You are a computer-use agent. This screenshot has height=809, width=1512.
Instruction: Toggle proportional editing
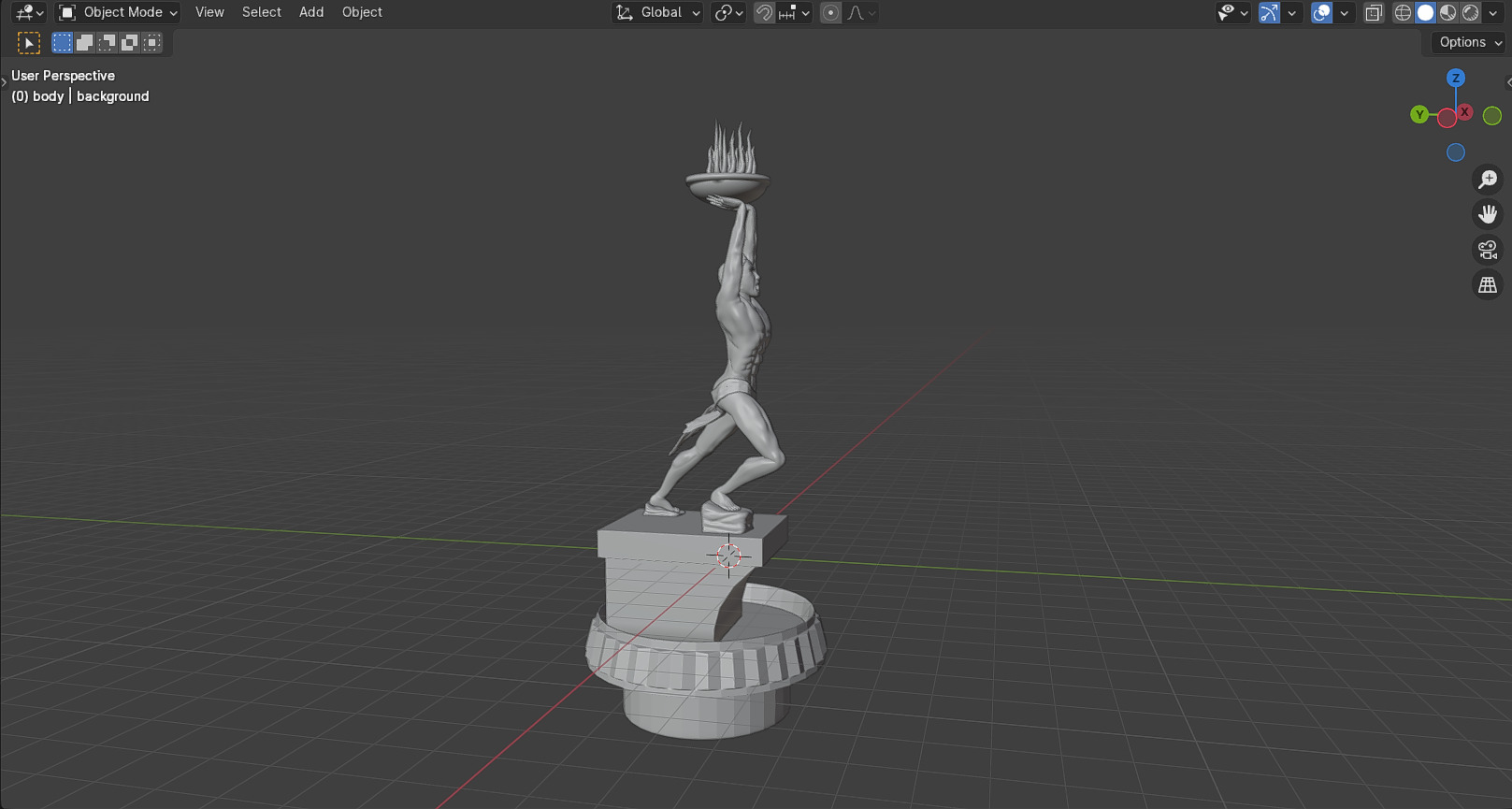point(830,12)
